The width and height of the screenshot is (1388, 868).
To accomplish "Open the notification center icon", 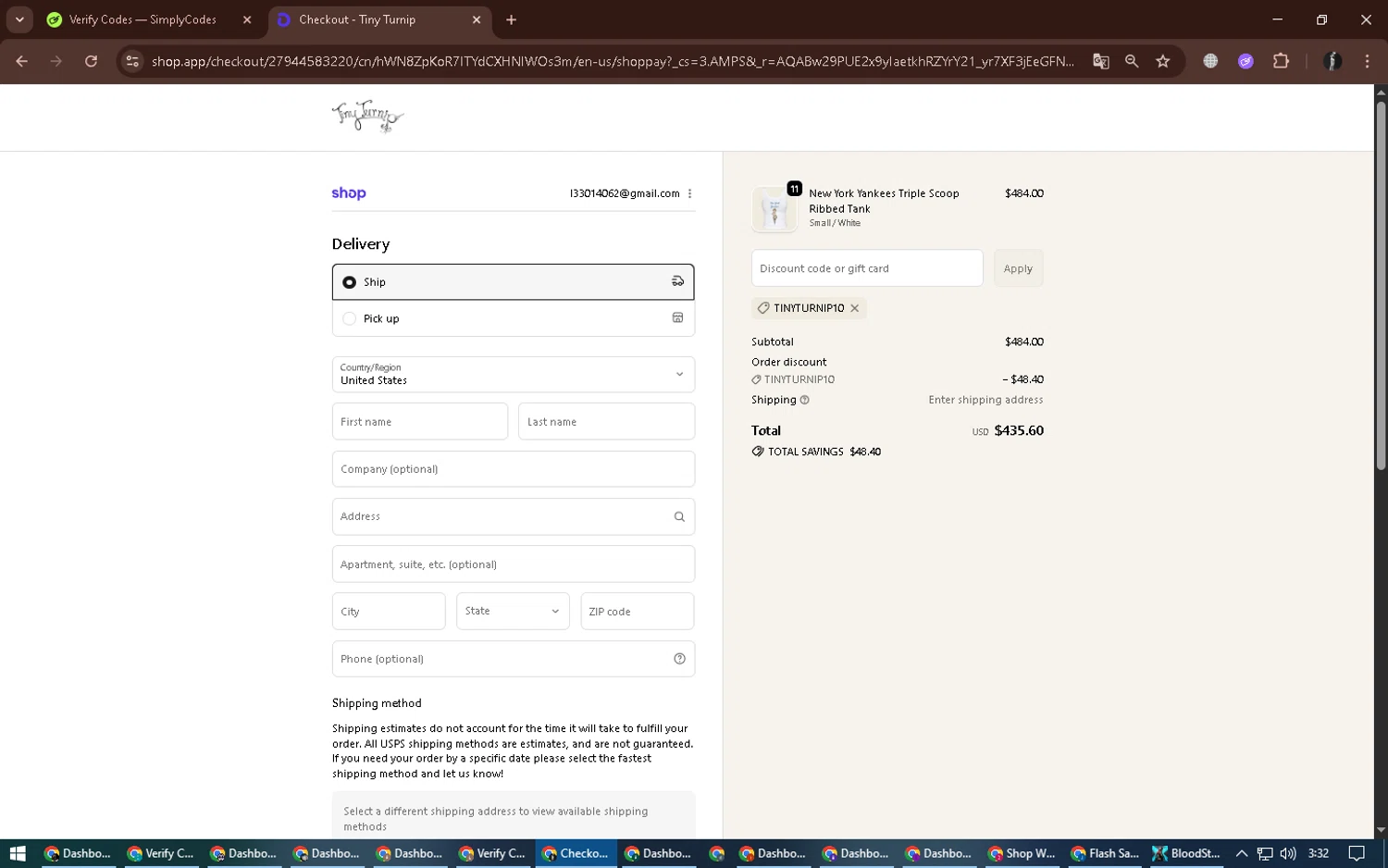I will (1357, 853).
